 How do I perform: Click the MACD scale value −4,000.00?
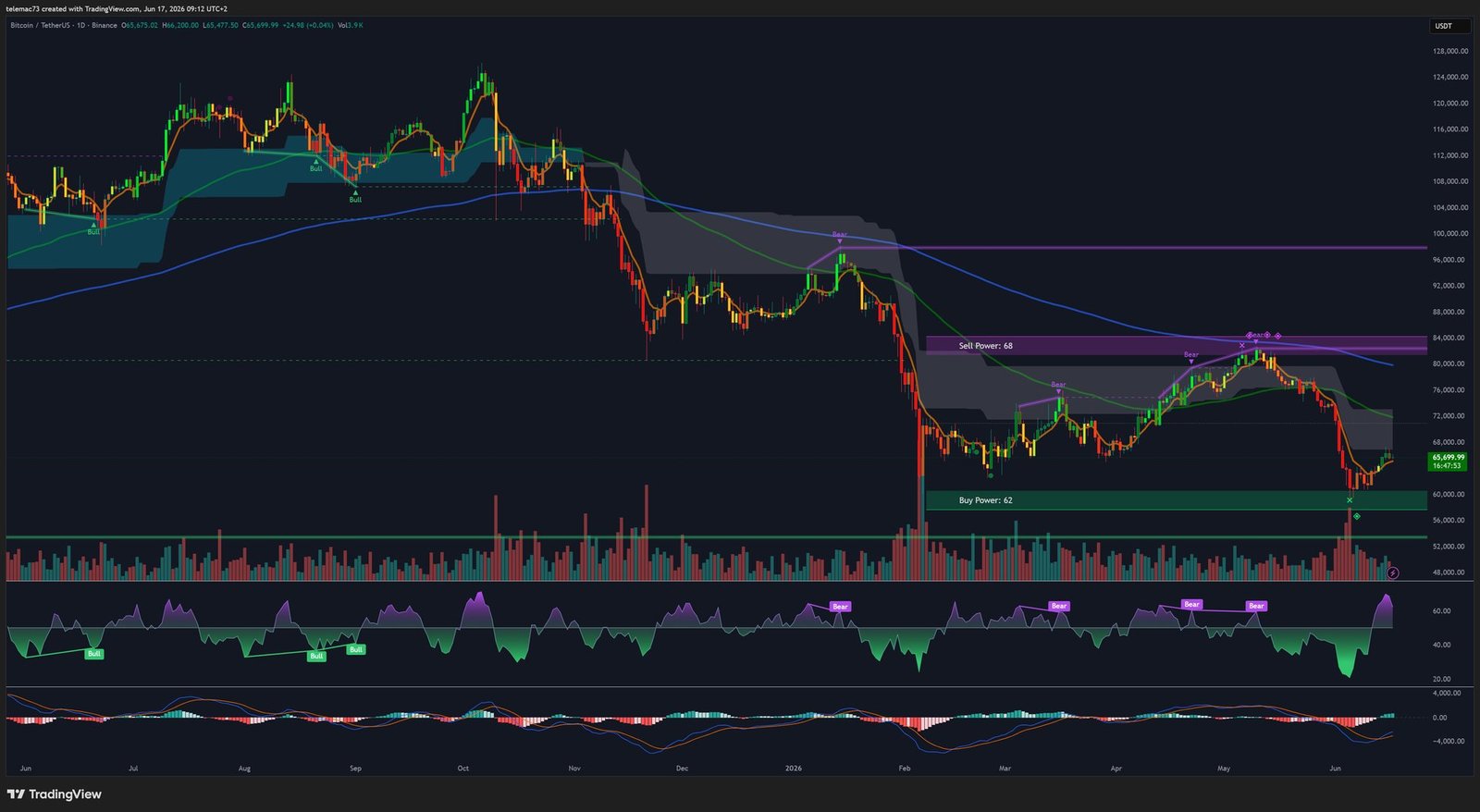tap(1447, 741)
